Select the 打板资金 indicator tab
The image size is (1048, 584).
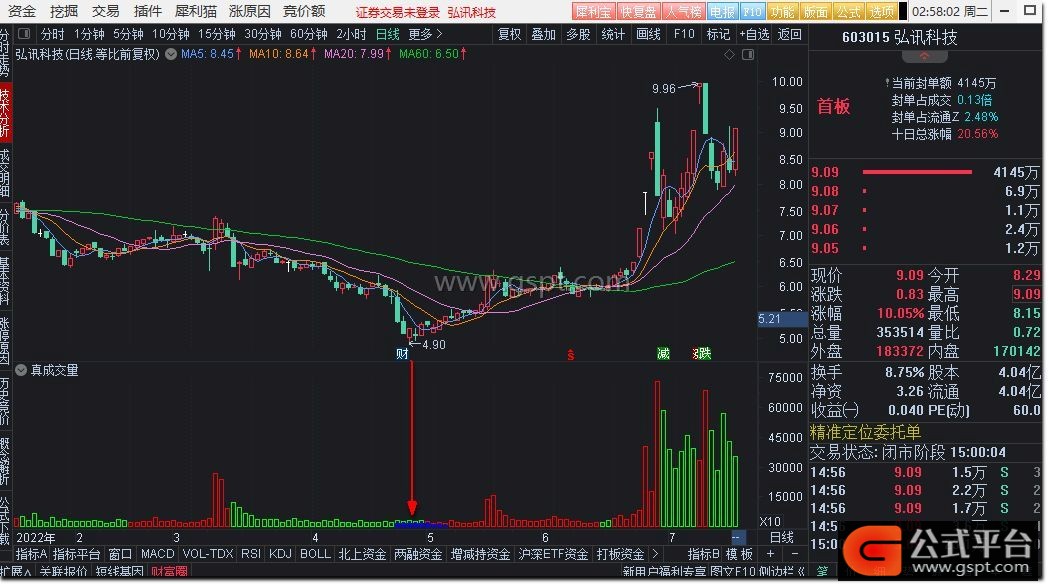coord(620,554)
